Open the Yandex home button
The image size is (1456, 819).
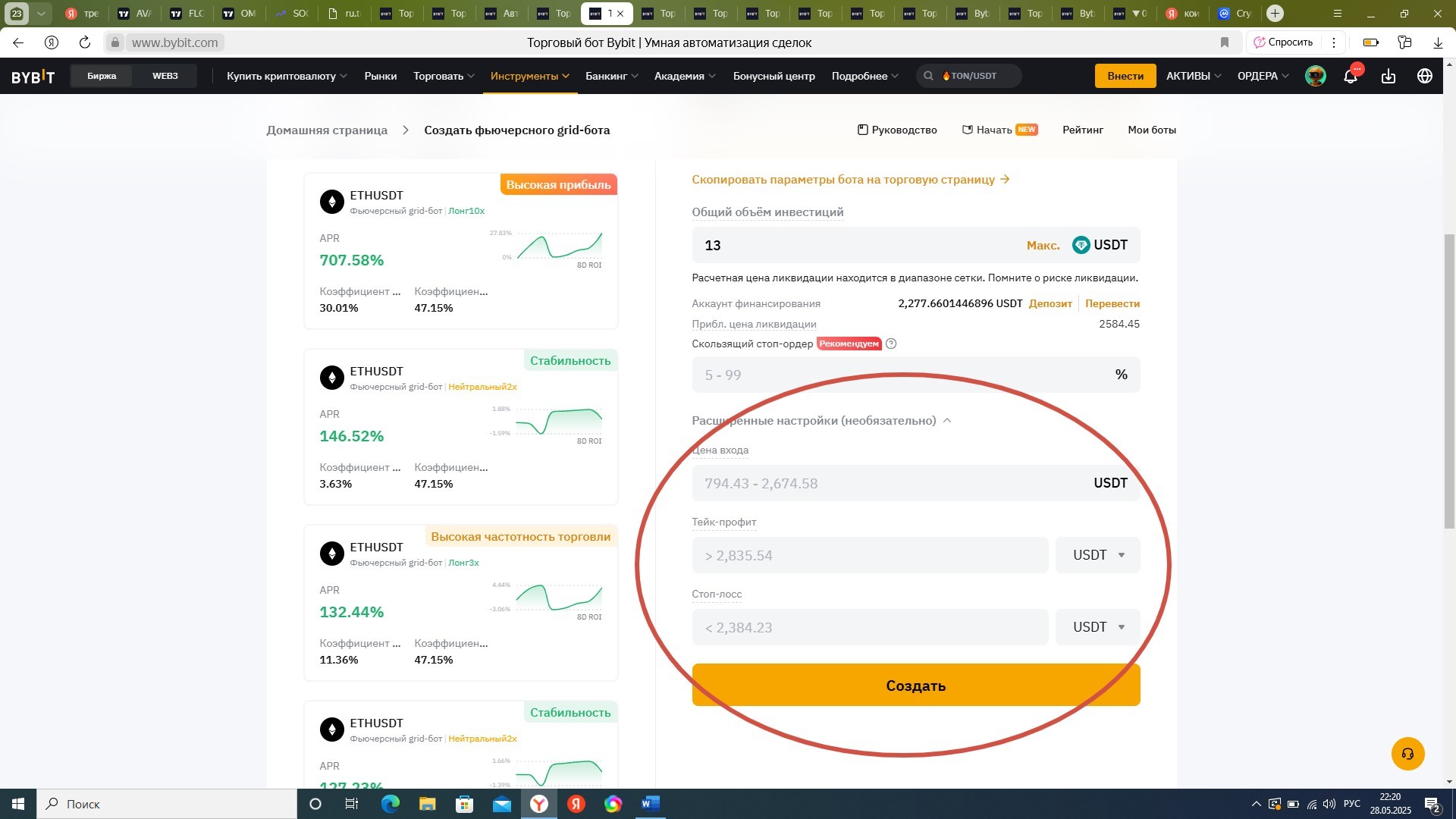(52, 42)
